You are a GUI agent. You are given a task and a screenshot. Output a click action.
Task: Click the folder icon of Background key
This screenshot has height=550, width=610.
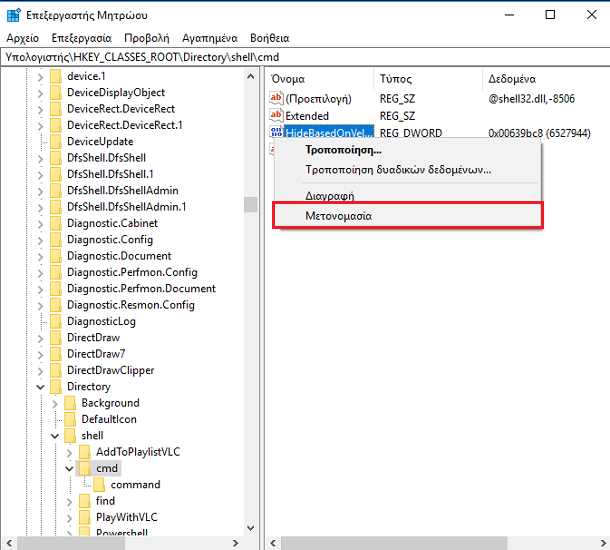[70, 403]
